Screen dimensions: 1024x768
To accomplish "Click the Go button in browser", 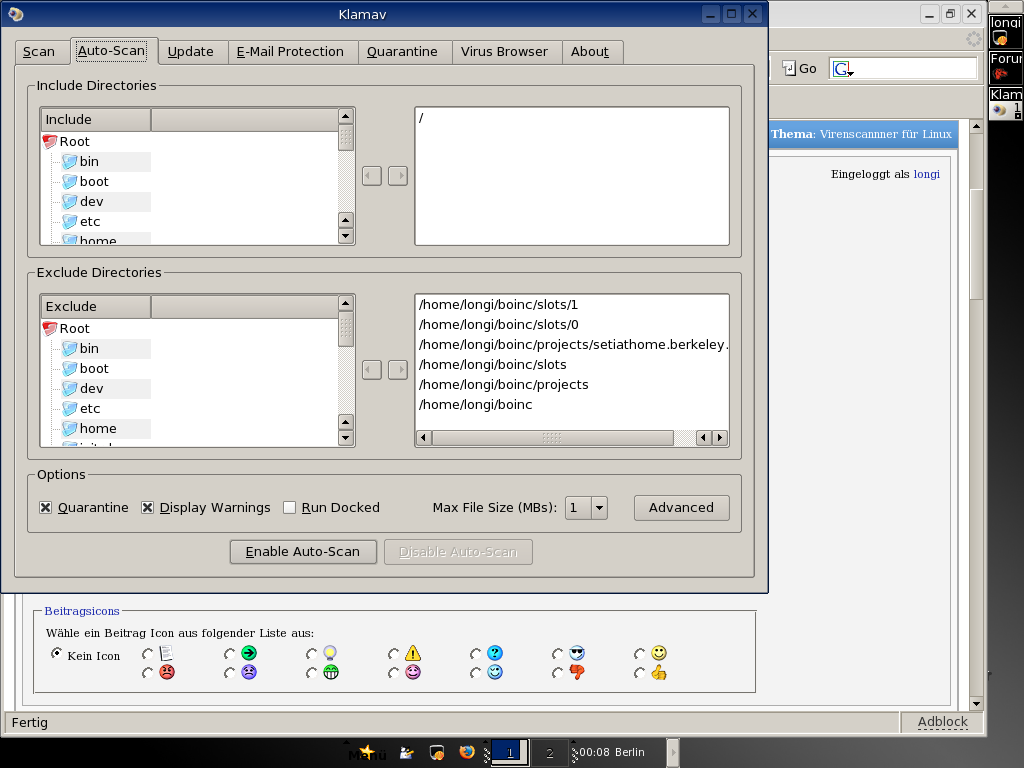I will [x=799, y=69].
